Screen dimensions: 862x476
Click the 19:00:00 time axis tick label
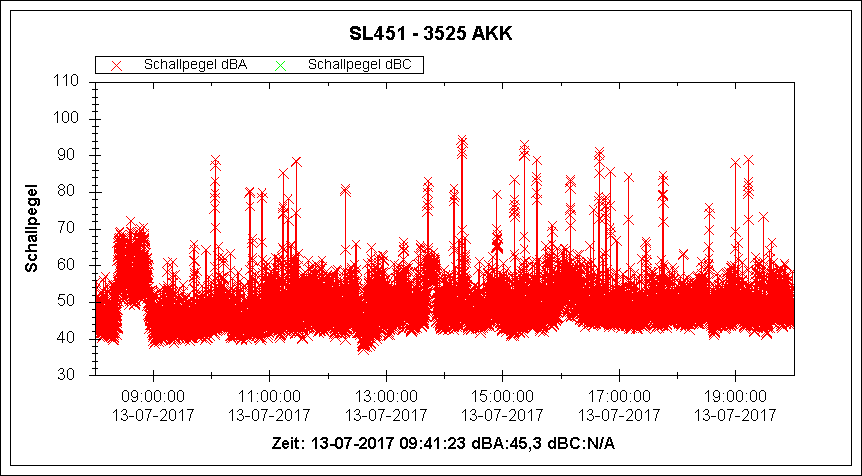click(735, 396)
